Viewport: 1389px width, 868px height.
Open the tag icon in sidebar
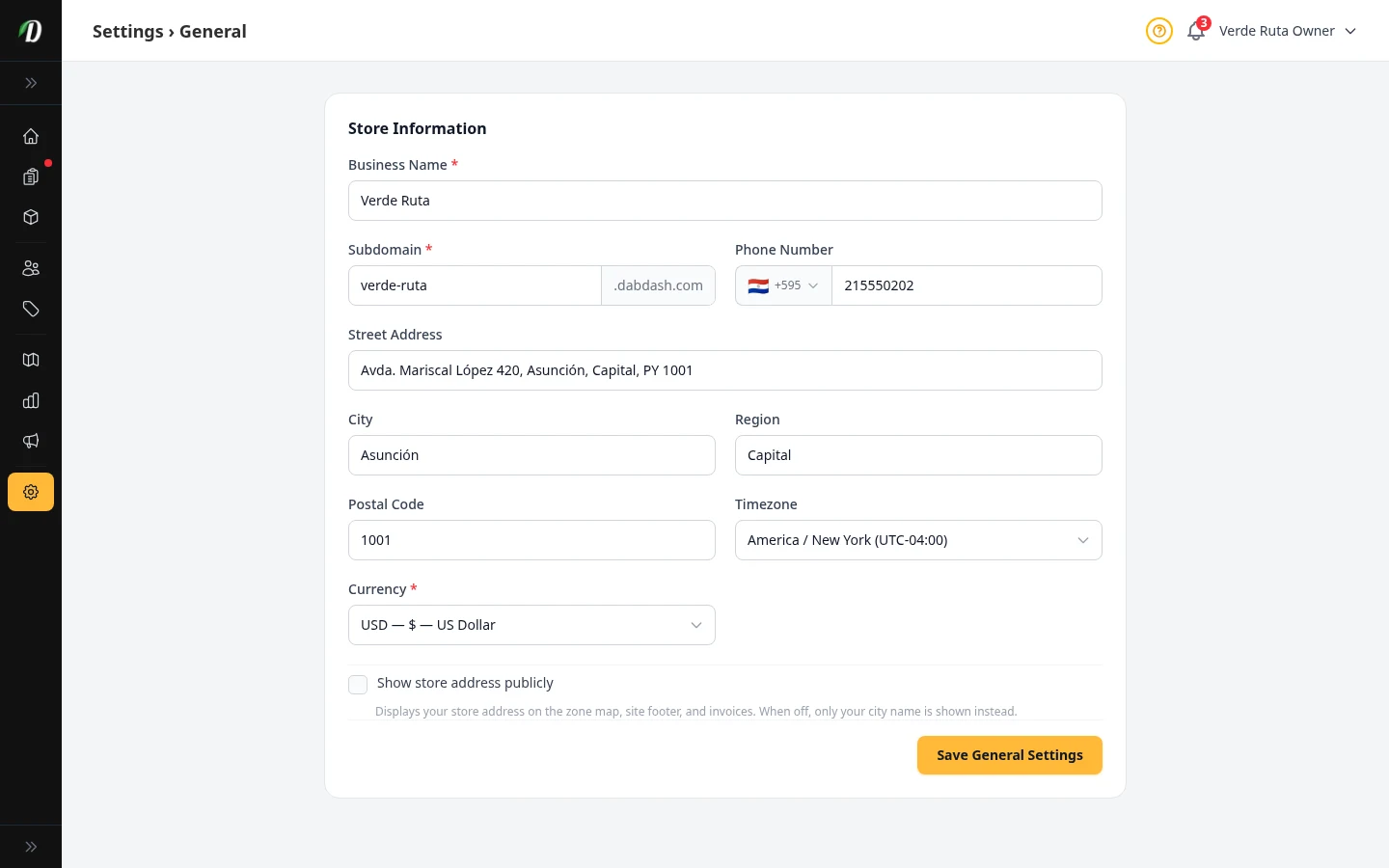(x=31, y=309)
